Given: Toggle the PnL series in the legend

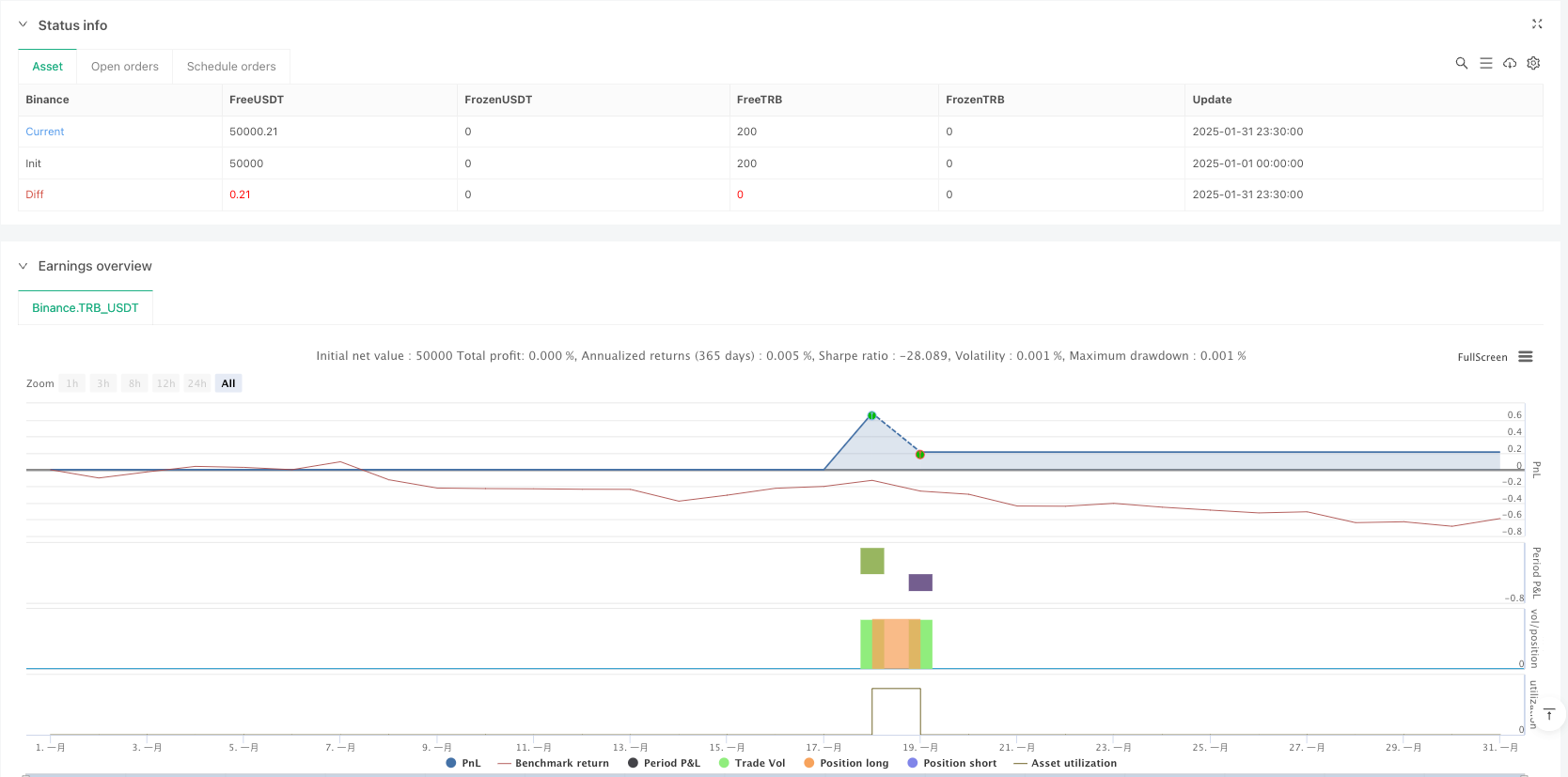Looking at the screenshot, I should [x=463, y=763].
